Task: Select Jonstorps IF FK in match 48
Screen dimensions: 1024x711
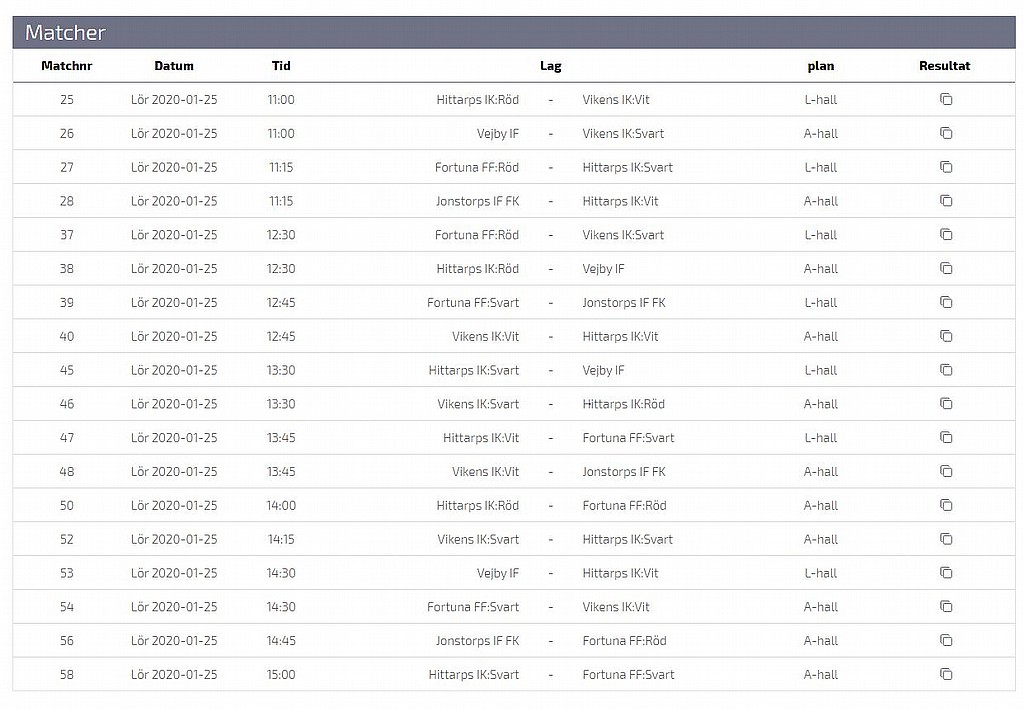Action: pos(624,472)
